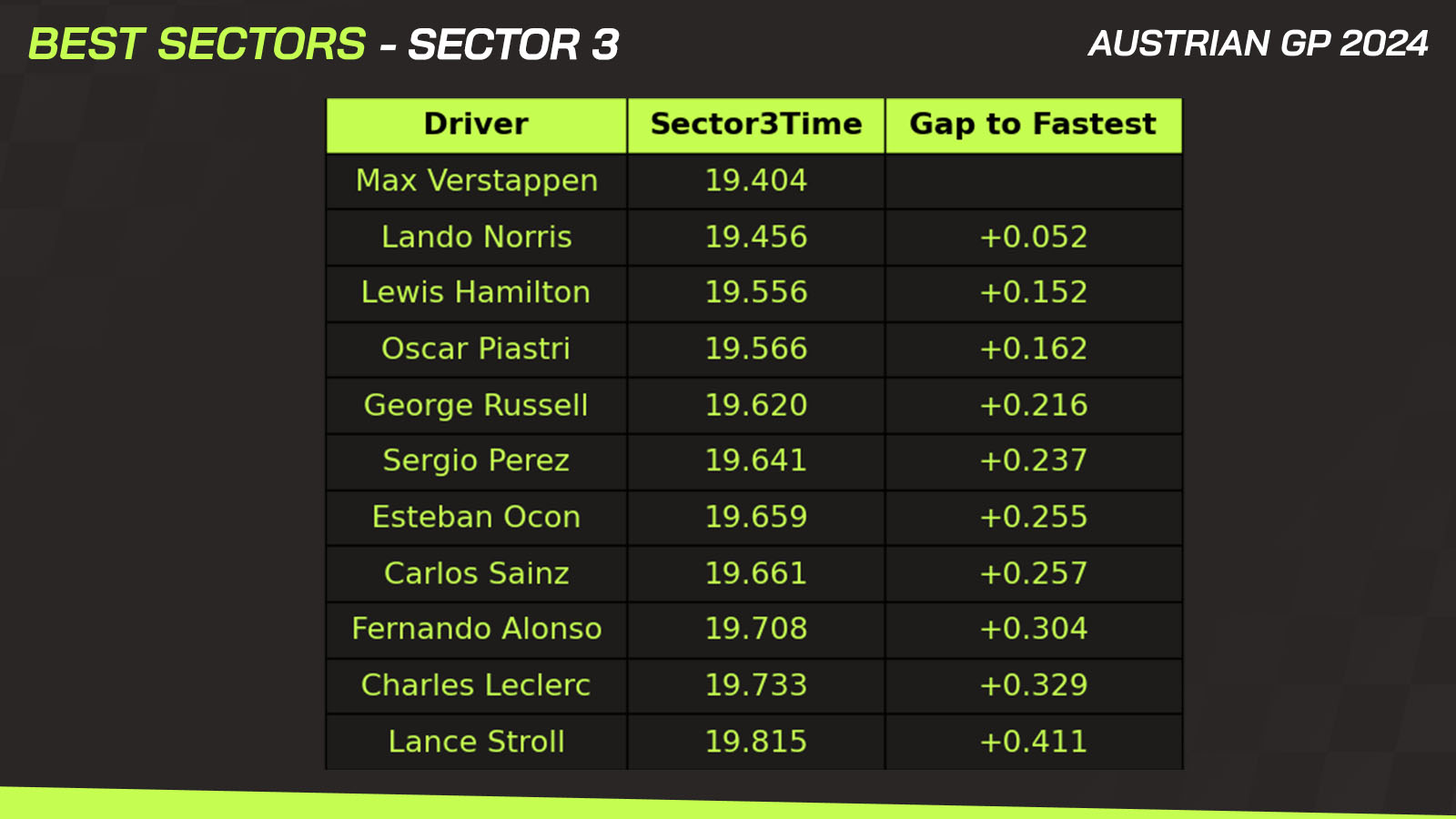Click George Russell's sector time 19.620

pyautogui.click(x=756, y=406)
